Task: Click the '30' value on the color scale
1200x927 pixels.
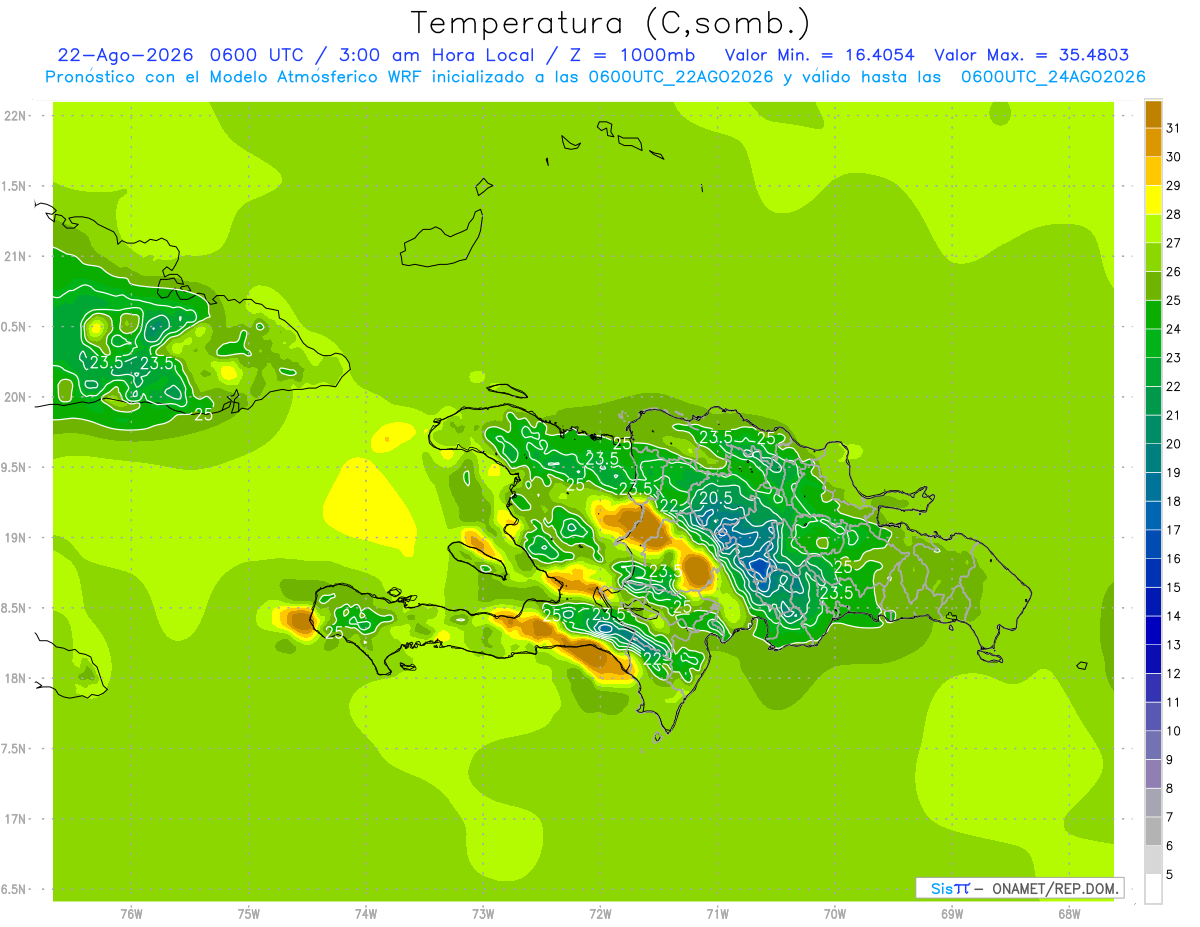Action: point(1173,157)
